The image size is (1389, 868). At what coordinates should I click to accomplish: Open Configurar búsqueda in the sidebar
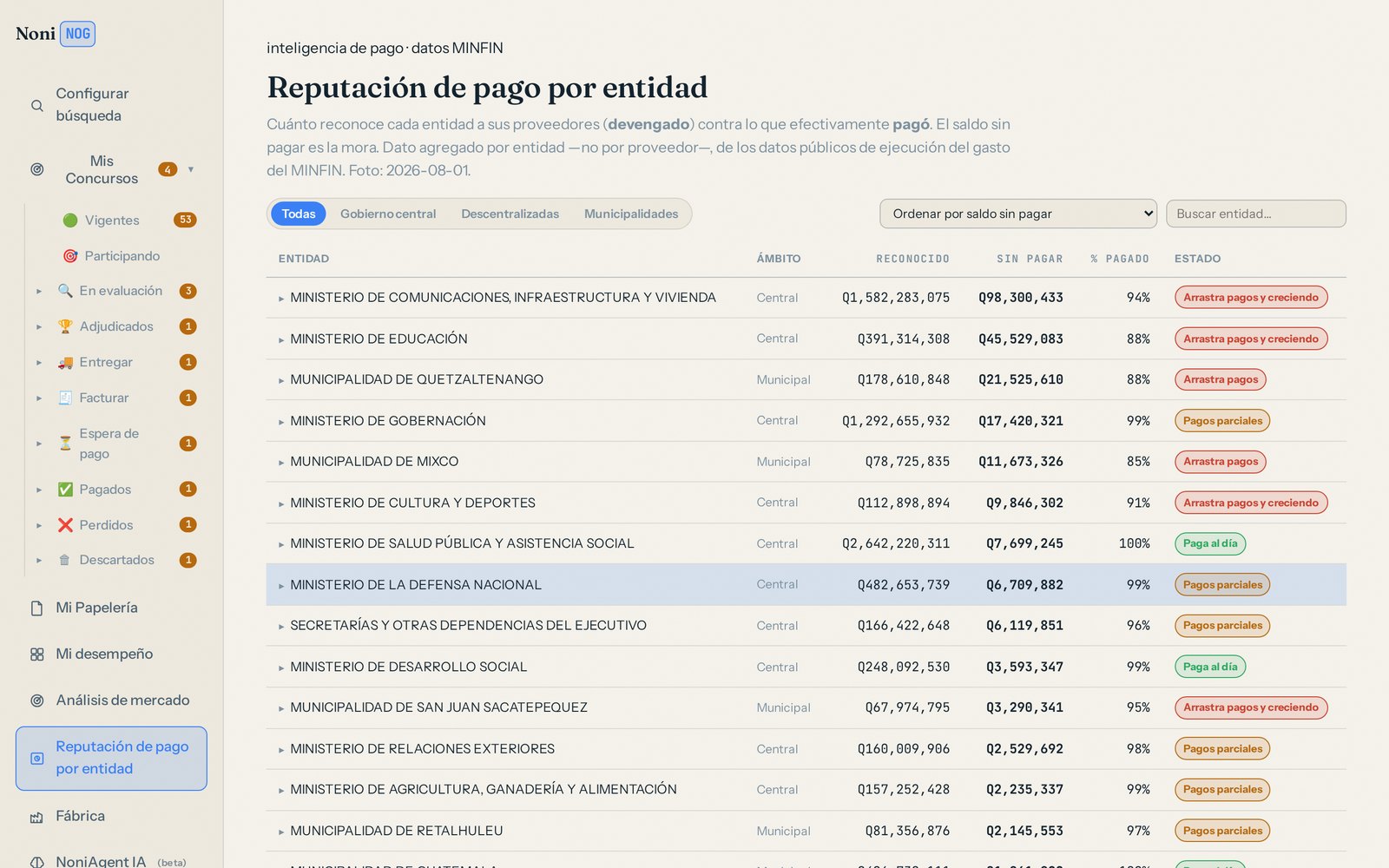coord(111,105)
